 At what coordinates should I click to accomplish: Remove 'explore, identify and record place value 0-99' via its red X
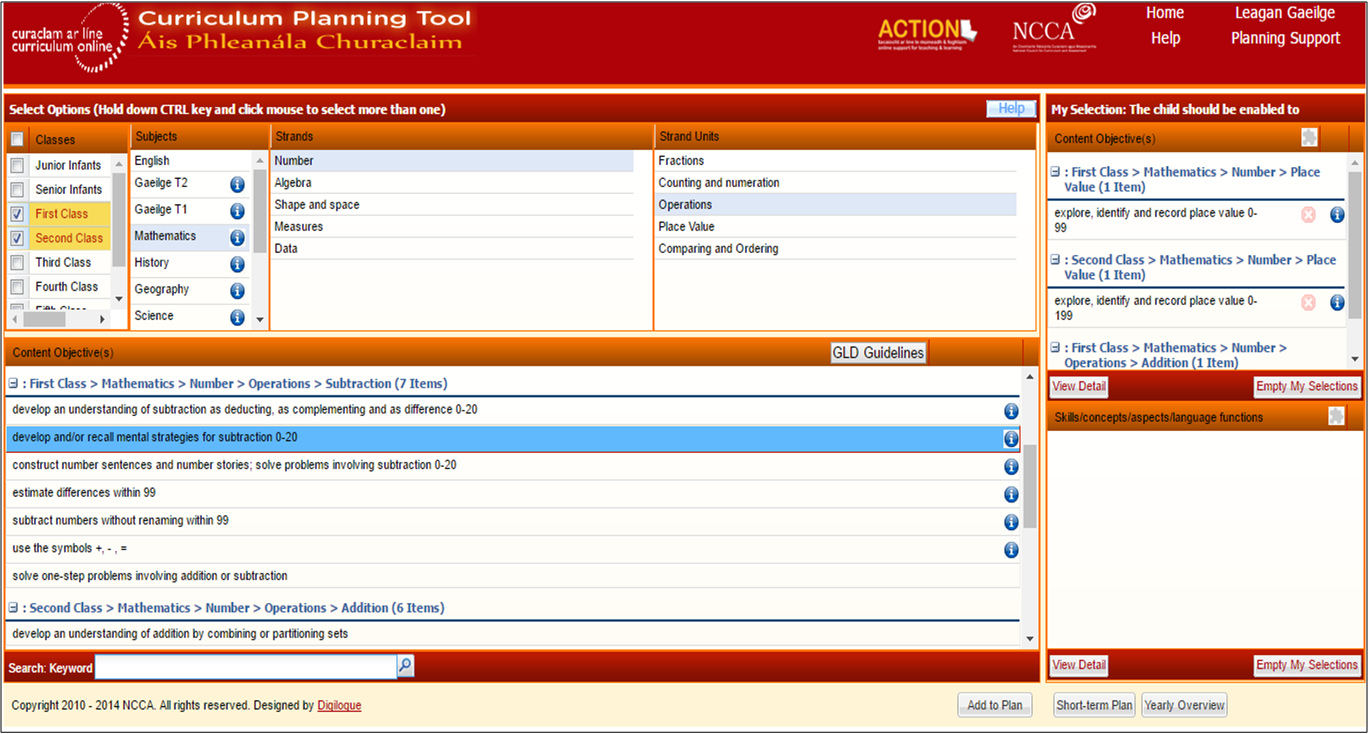coord(1308,214)
